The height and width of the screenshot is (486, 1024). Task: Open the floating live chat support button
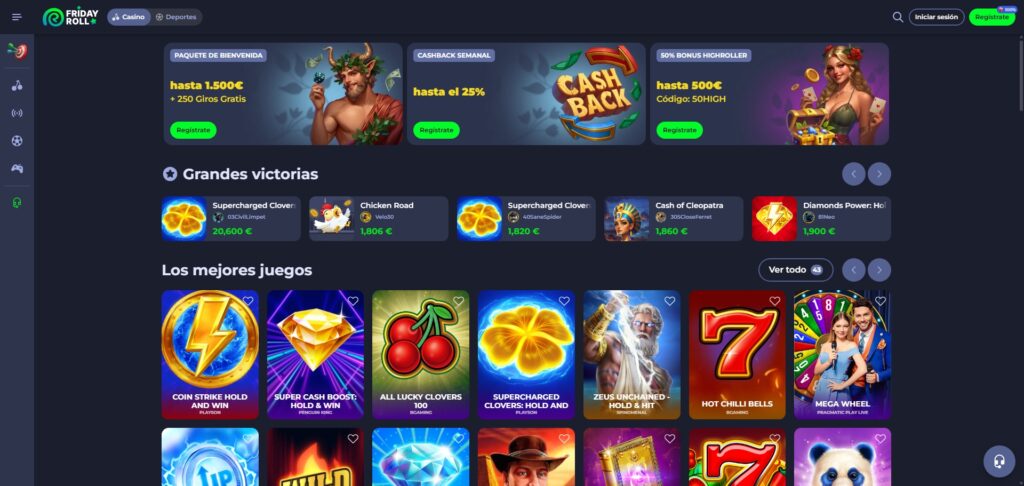999,461
